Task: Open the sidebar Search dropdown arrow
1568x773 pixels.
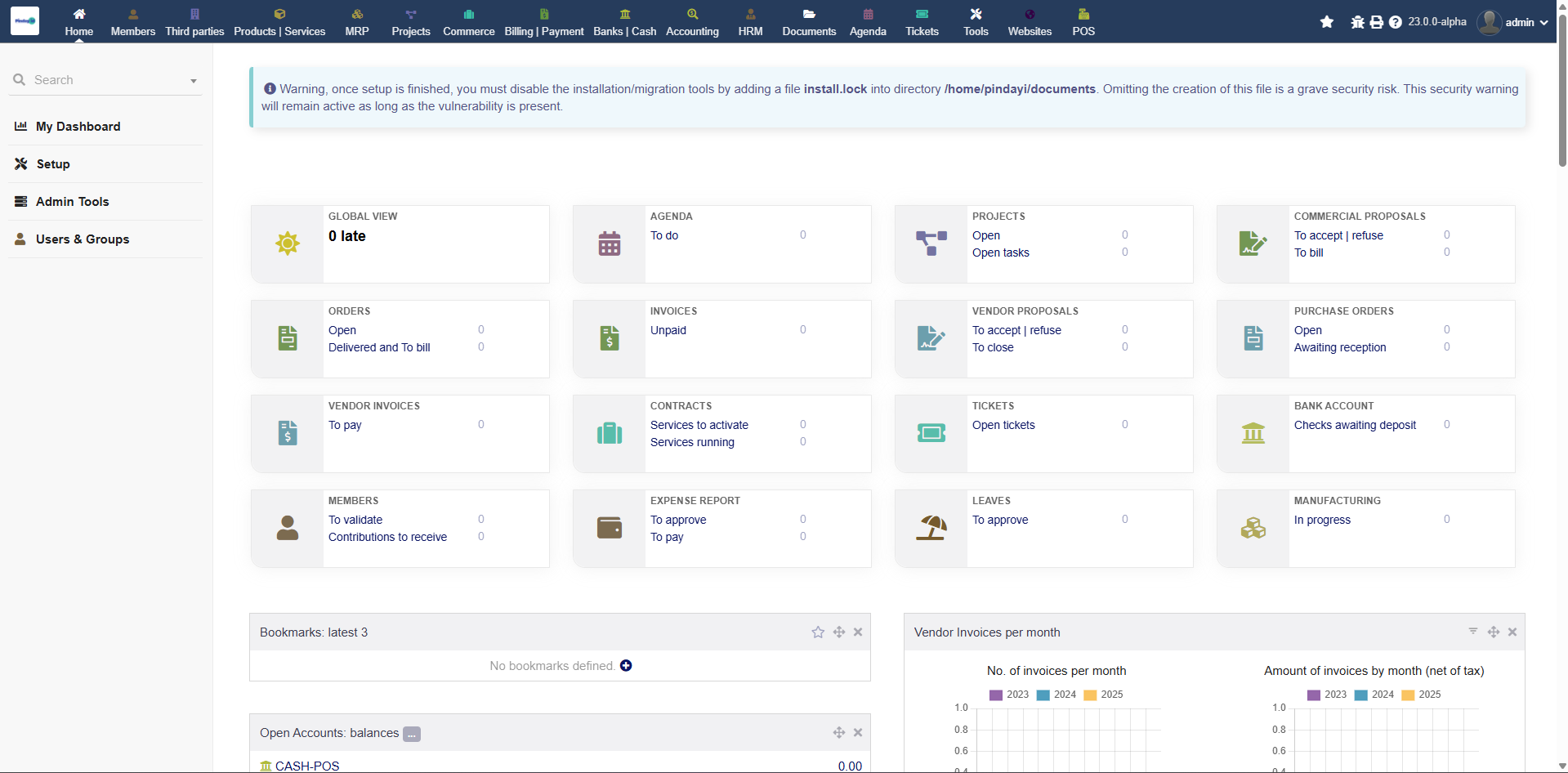Action: 194,81
